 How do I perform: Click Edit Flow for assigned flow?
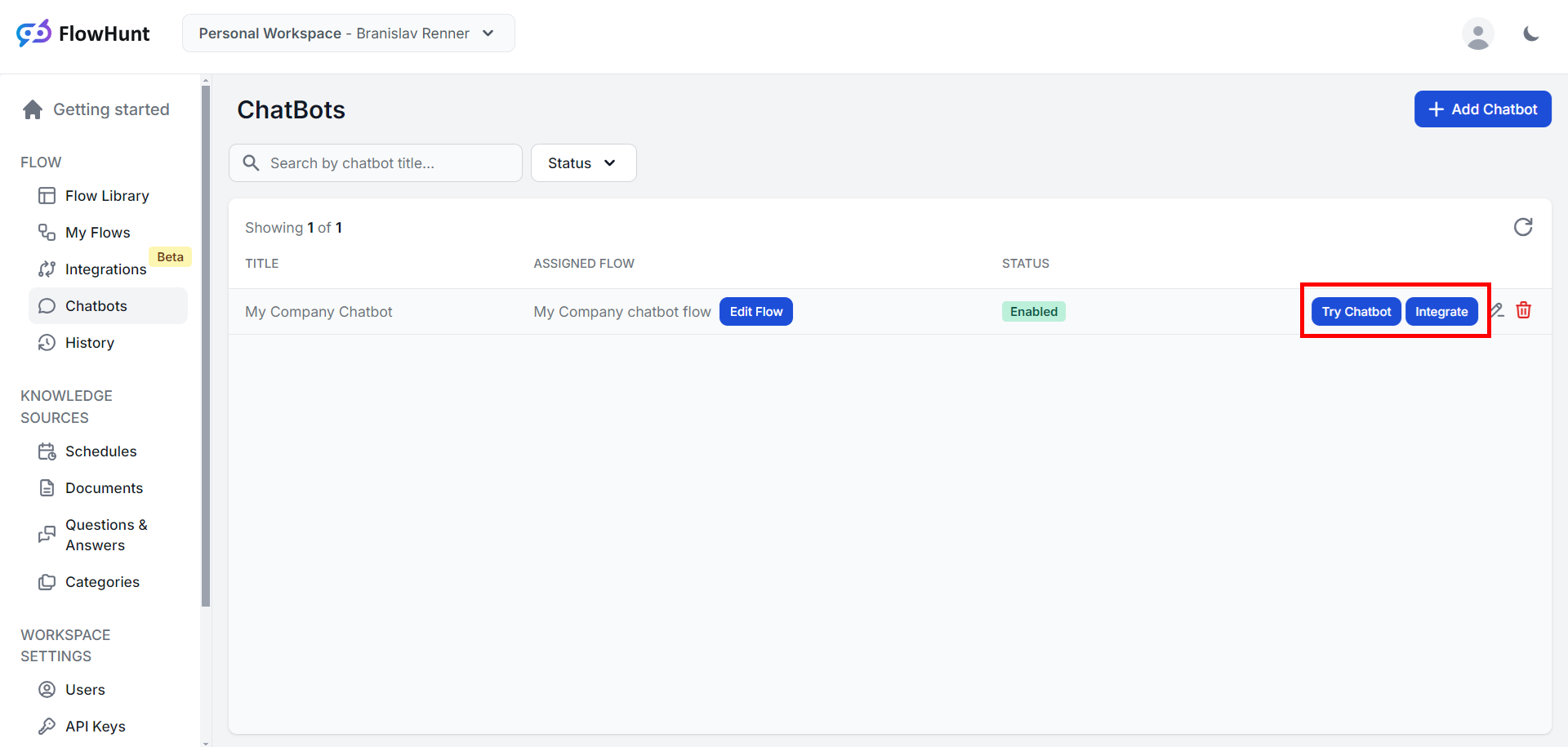tap(755, 312)
